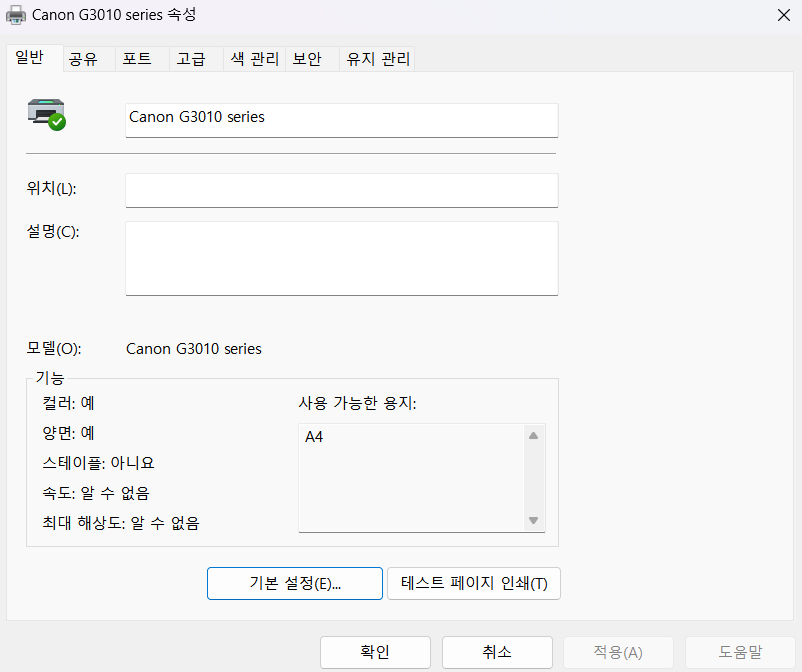Click the 컬러: 예 feature text

tap(68, 403)
